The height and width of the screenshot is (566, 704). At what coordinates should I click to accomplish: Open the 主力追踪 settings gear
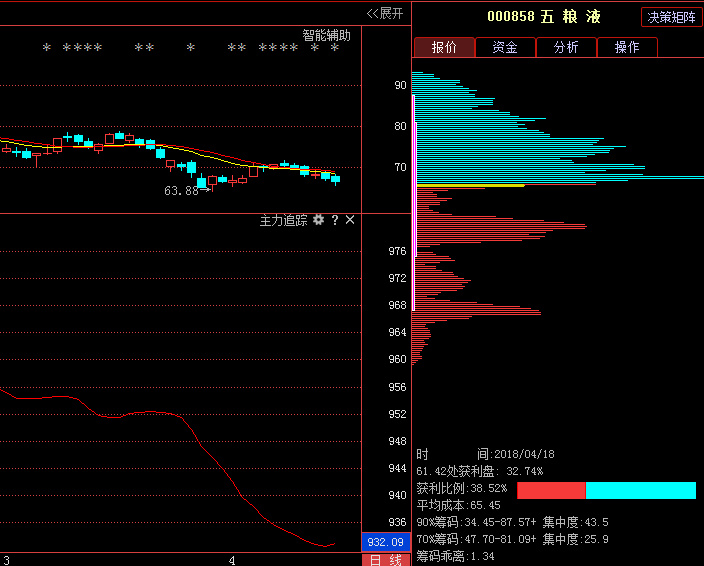click(318, 220)
